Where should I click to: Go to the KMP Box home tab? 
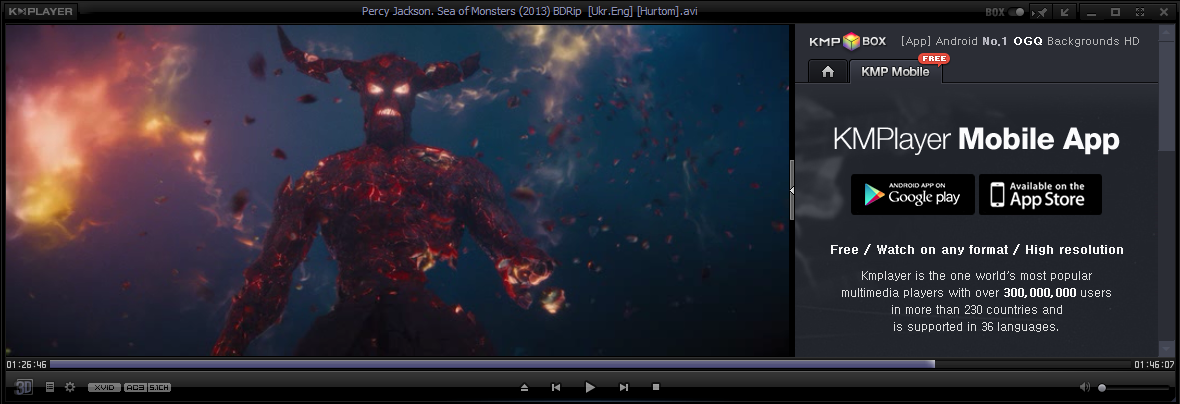point(828,71)
